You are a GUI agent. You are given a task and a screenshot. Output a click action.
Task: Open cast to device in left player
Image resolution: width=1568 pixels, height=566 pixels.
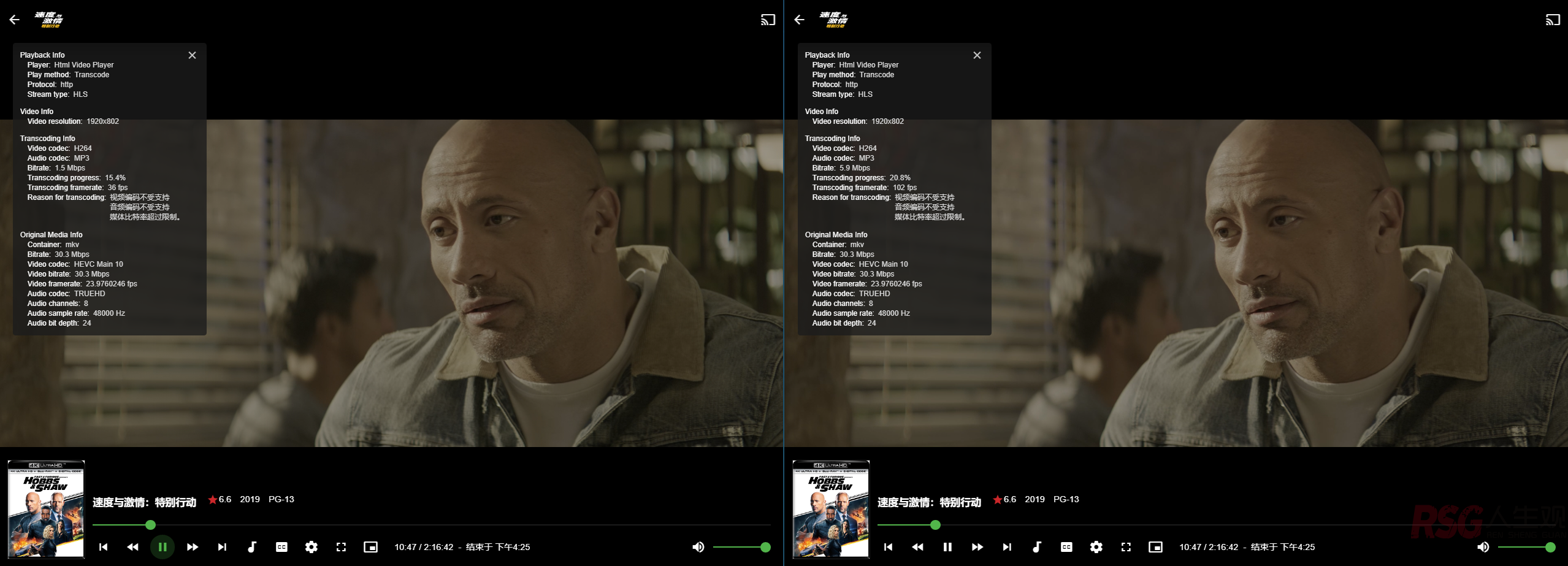click(768, 20)
